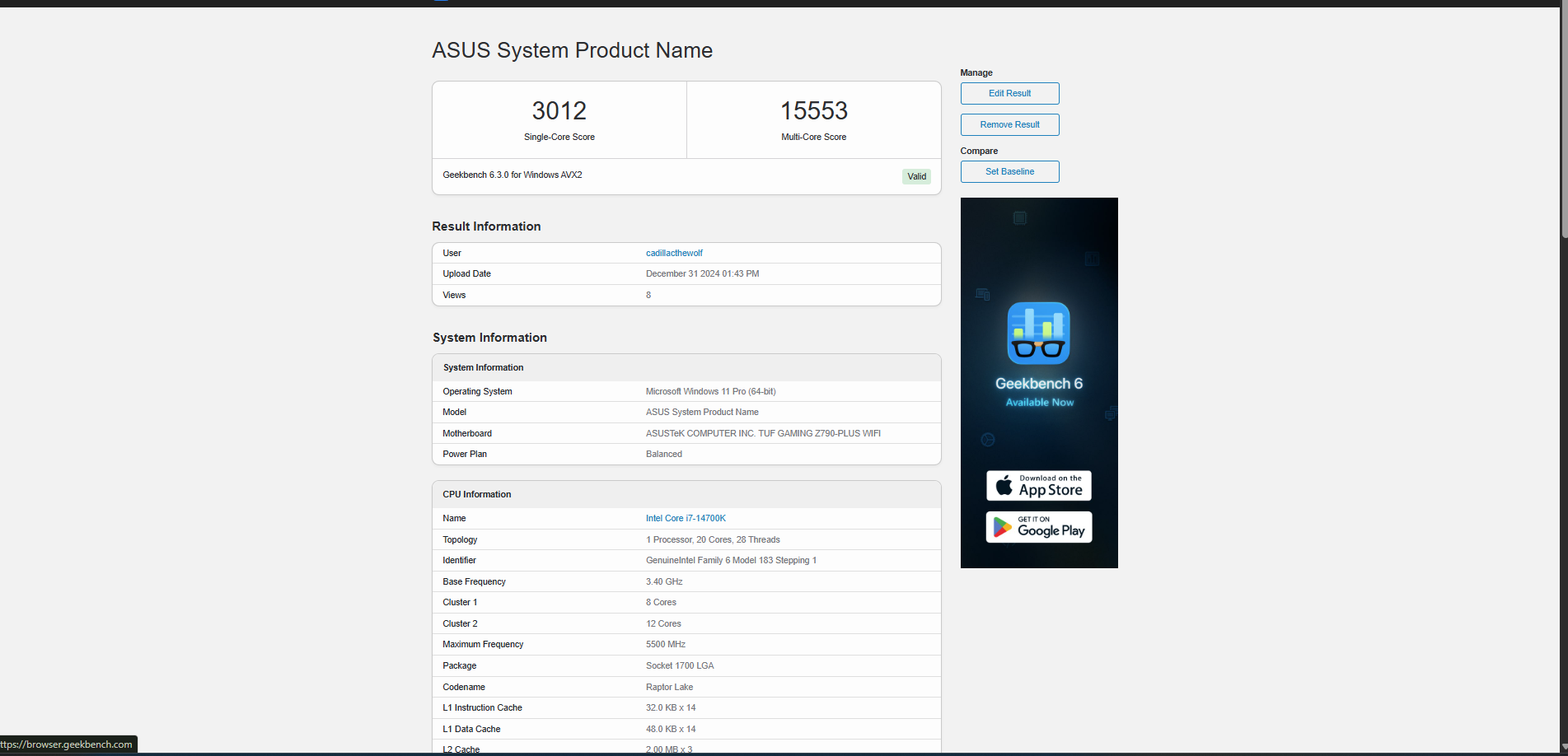Click the Balanced power plan value
Image resolution: width=1568 pixels, height=756 pixels.
[664, 454]
